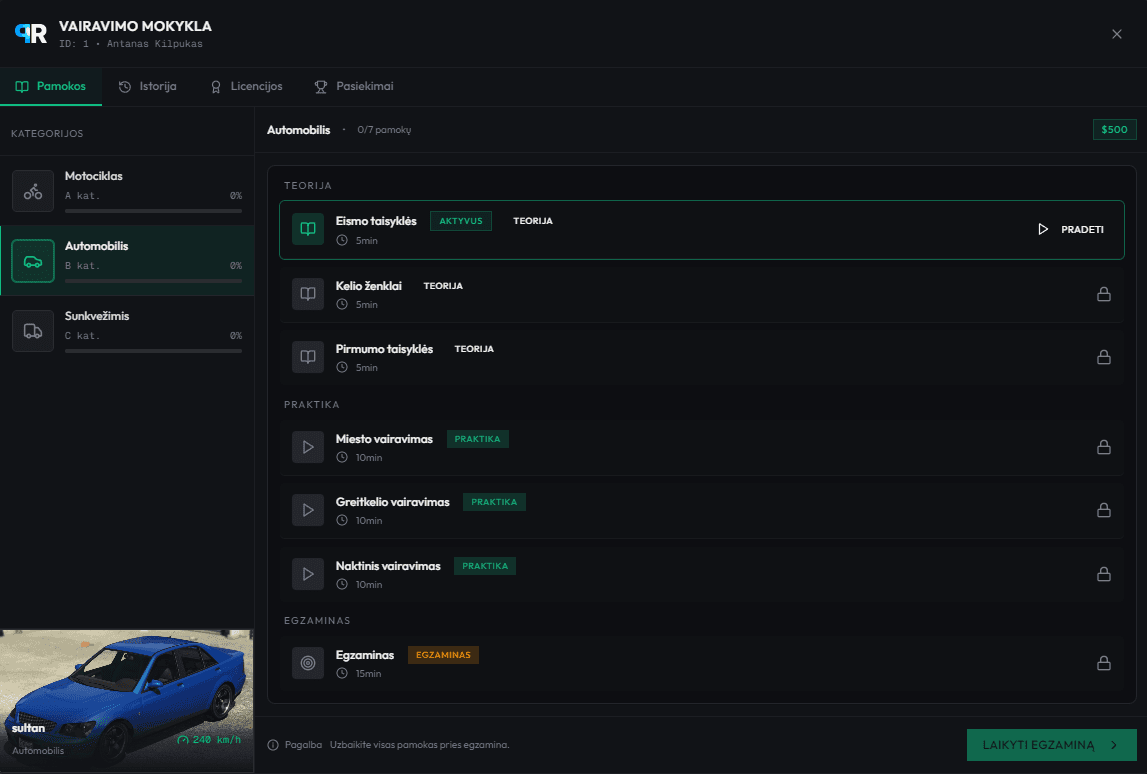1147x774 pixels.
Task: Click the book icon beside Eismo taisyklės
Action: [x=308, y=229]
